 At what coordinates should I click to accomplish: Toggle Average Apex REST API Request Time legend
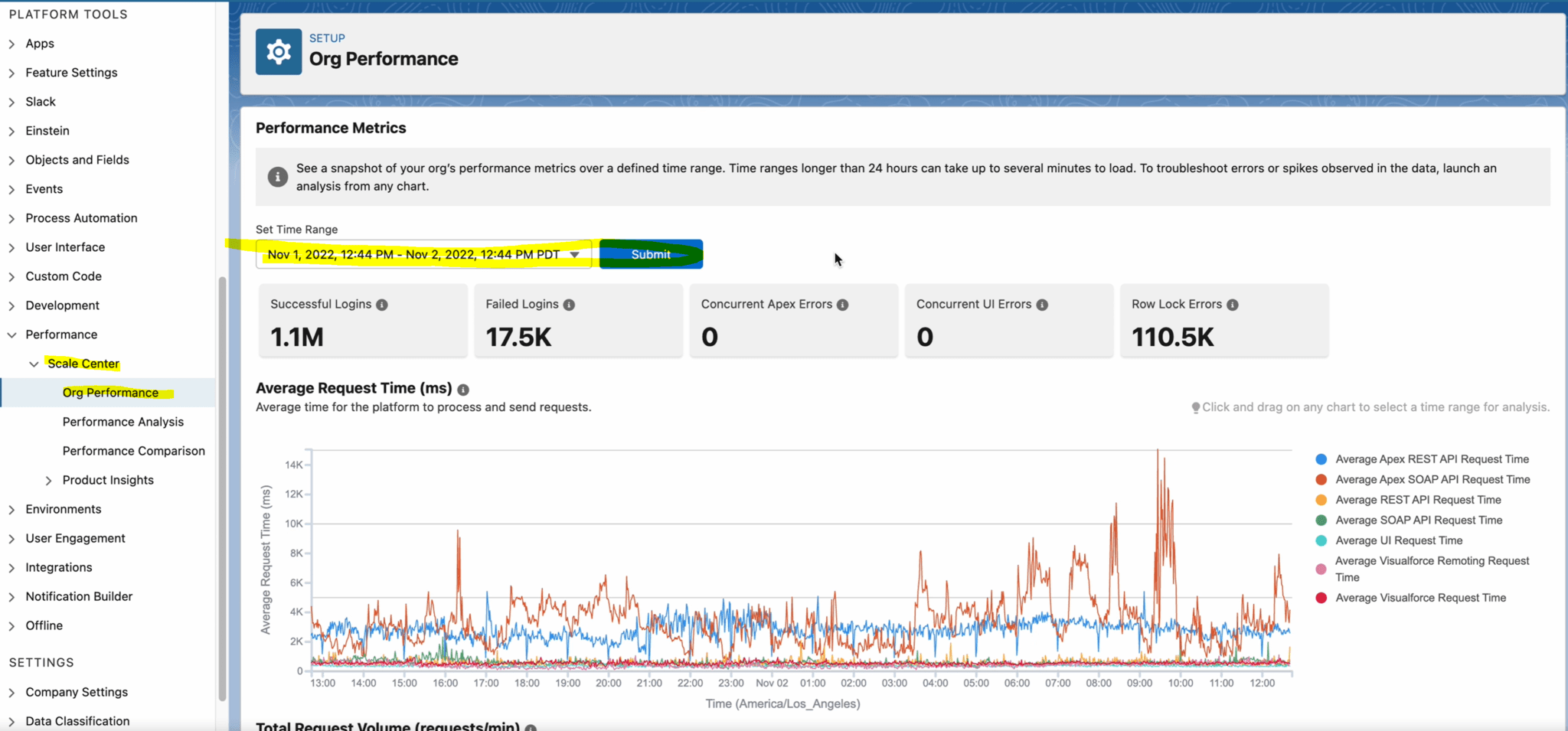pyautogui.click(x=1431, y=459)
